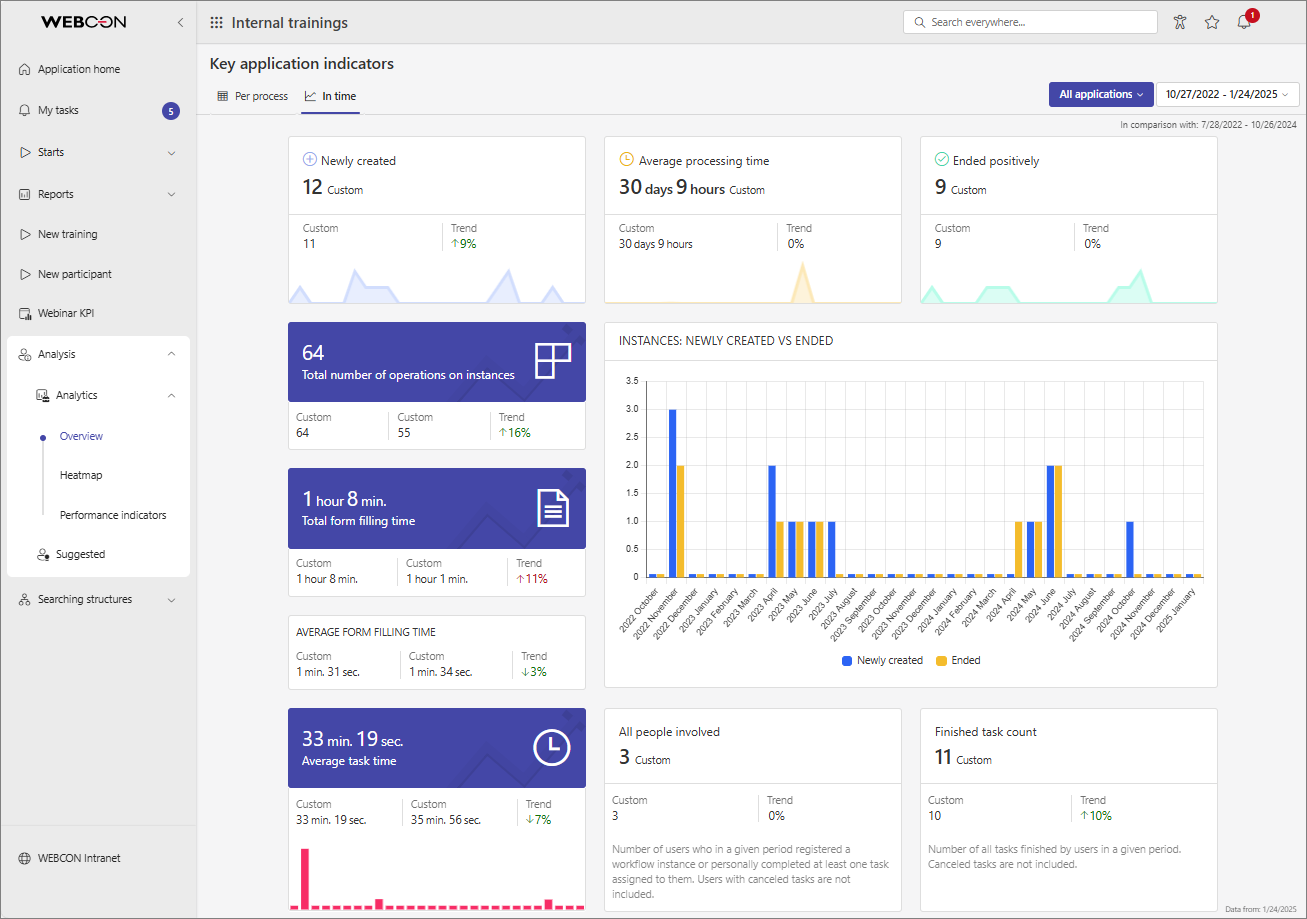Go to Application home
Viewport: 1307px width, 919px height.
[x=79, y=69]
